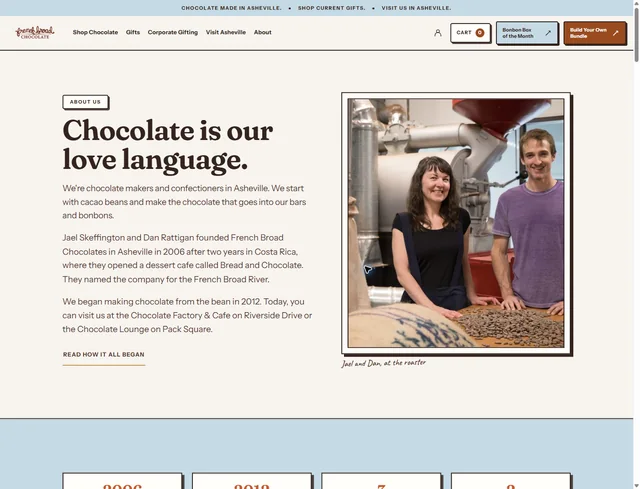Click the photo of Jael and Dan
This screenshot has height=489, width=640.
coord(456,223)
